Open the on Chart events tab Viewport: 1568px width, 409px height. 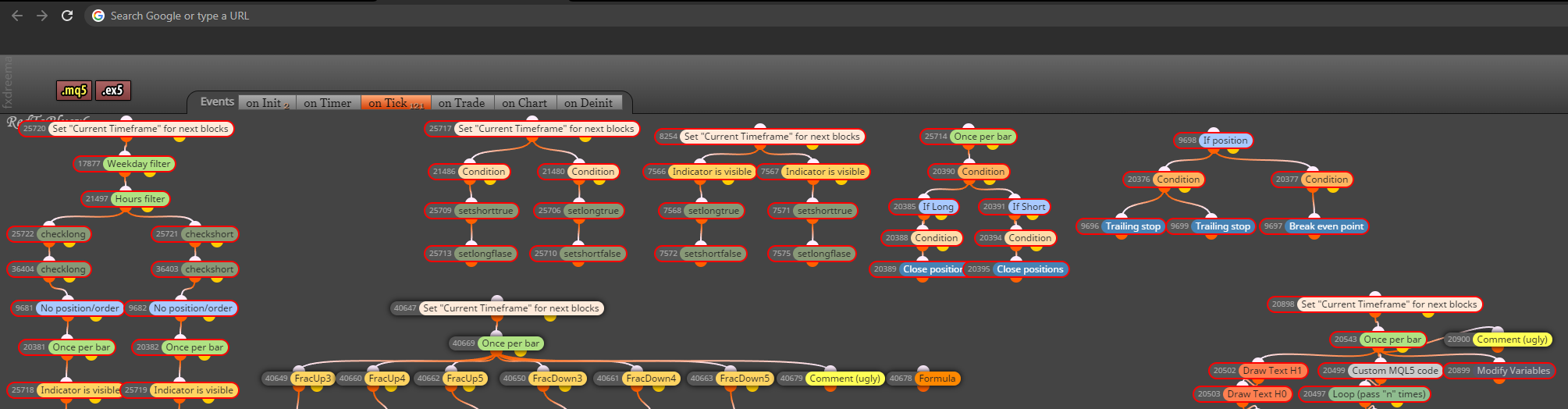click(x=524, y=103)
